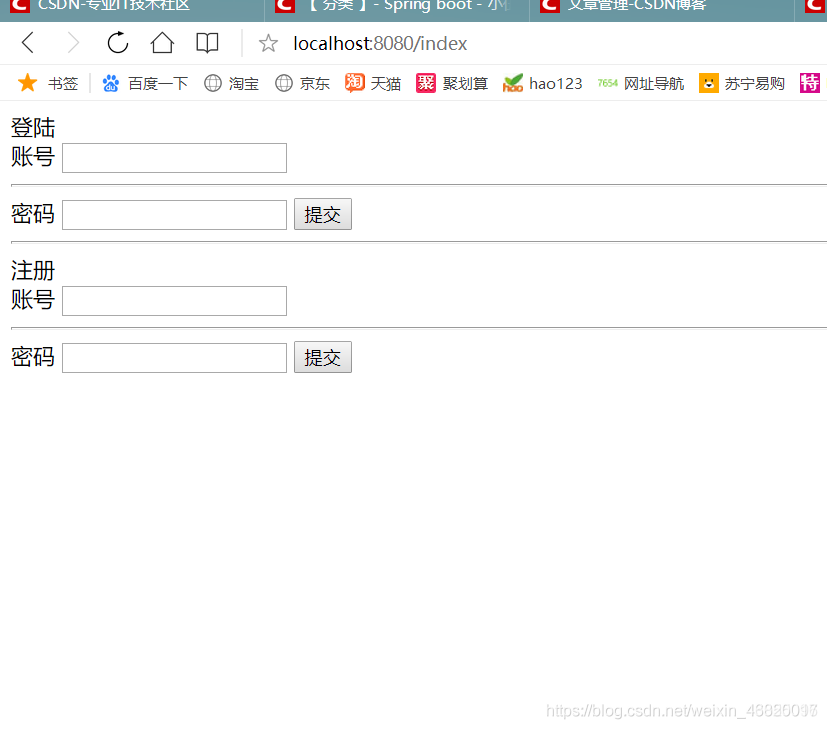This screenshot has width=827, height=729.
Task: Focus the 账号 field under 登陆
Action: pyautogui.click(x=175, y=158)
